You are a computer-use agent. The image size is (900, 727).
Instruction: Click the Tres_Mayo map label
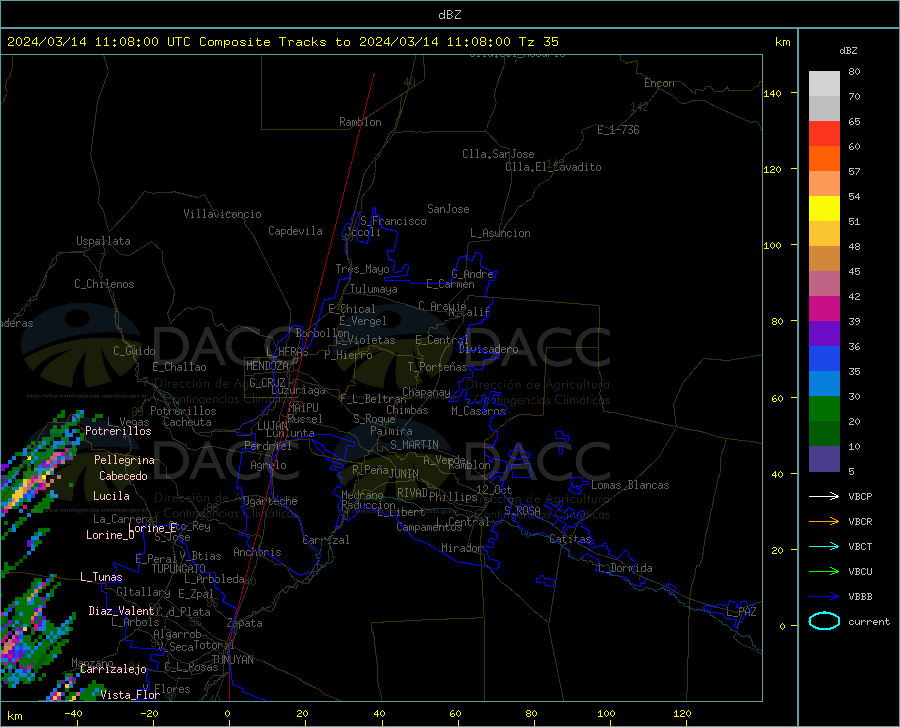362,269
